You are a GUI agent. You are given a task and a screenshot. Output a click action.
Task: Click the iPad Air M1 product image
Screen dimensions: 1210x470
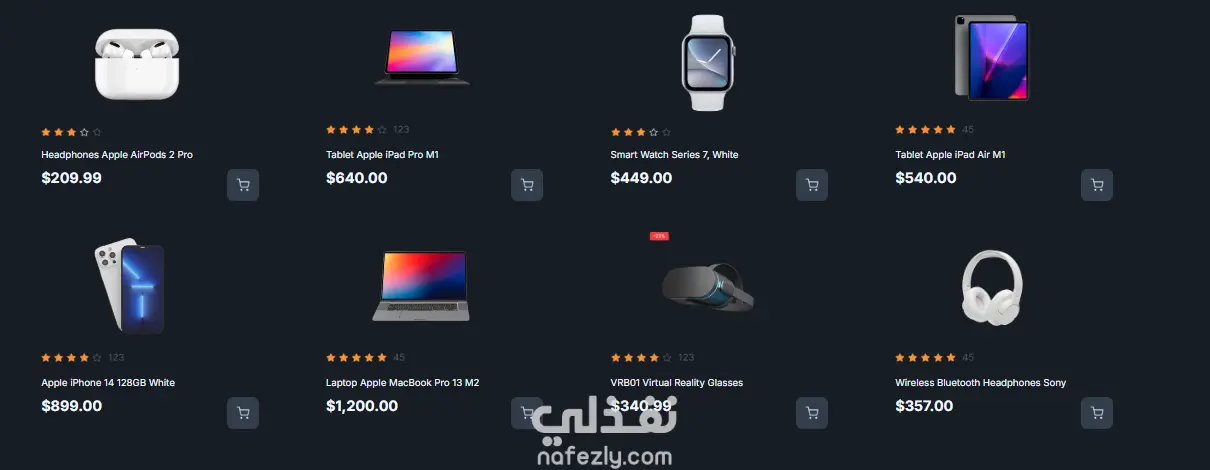(x=991, y=58)
